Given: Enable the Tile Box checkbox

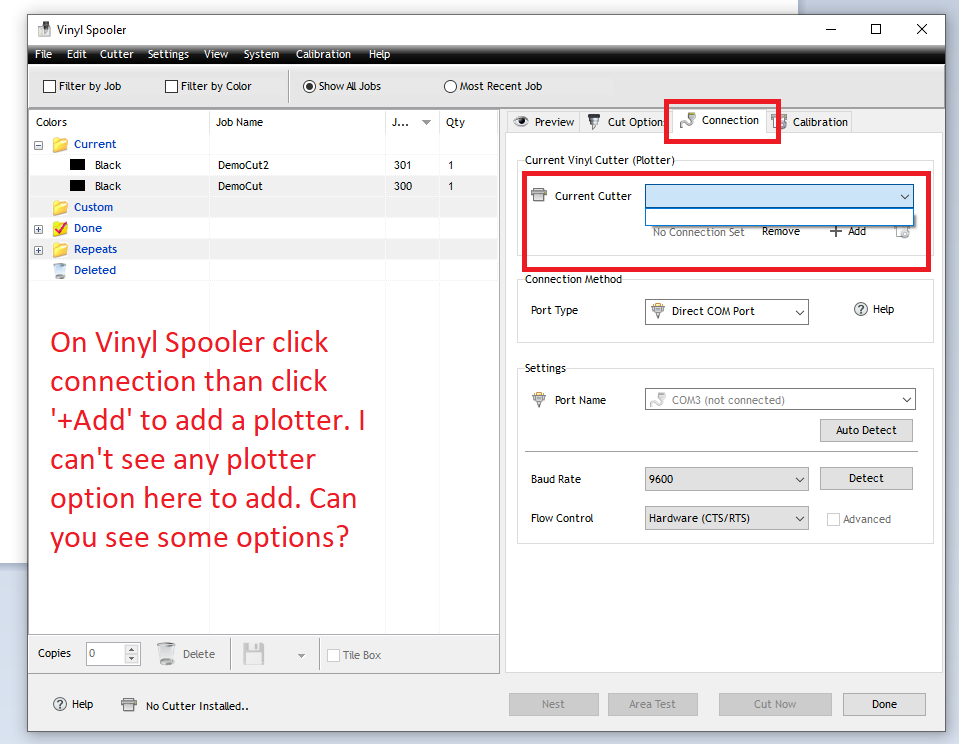Looking at the screenshot, I should point(333,655).
